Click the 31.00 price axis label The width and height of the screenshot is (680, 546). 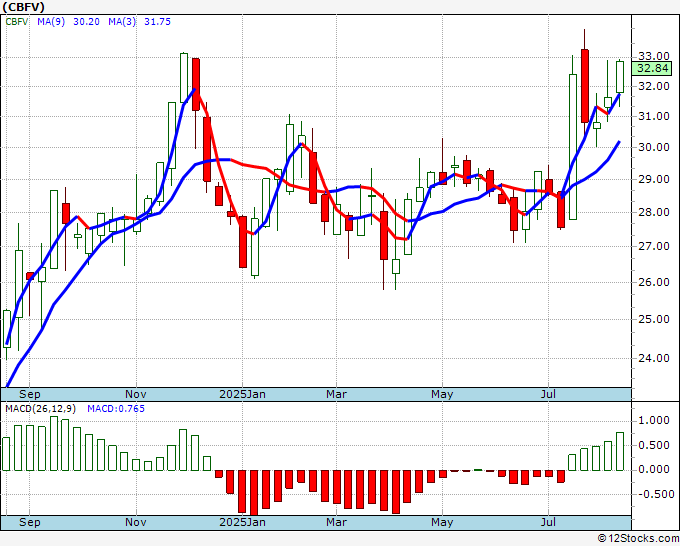coord(654,116)
